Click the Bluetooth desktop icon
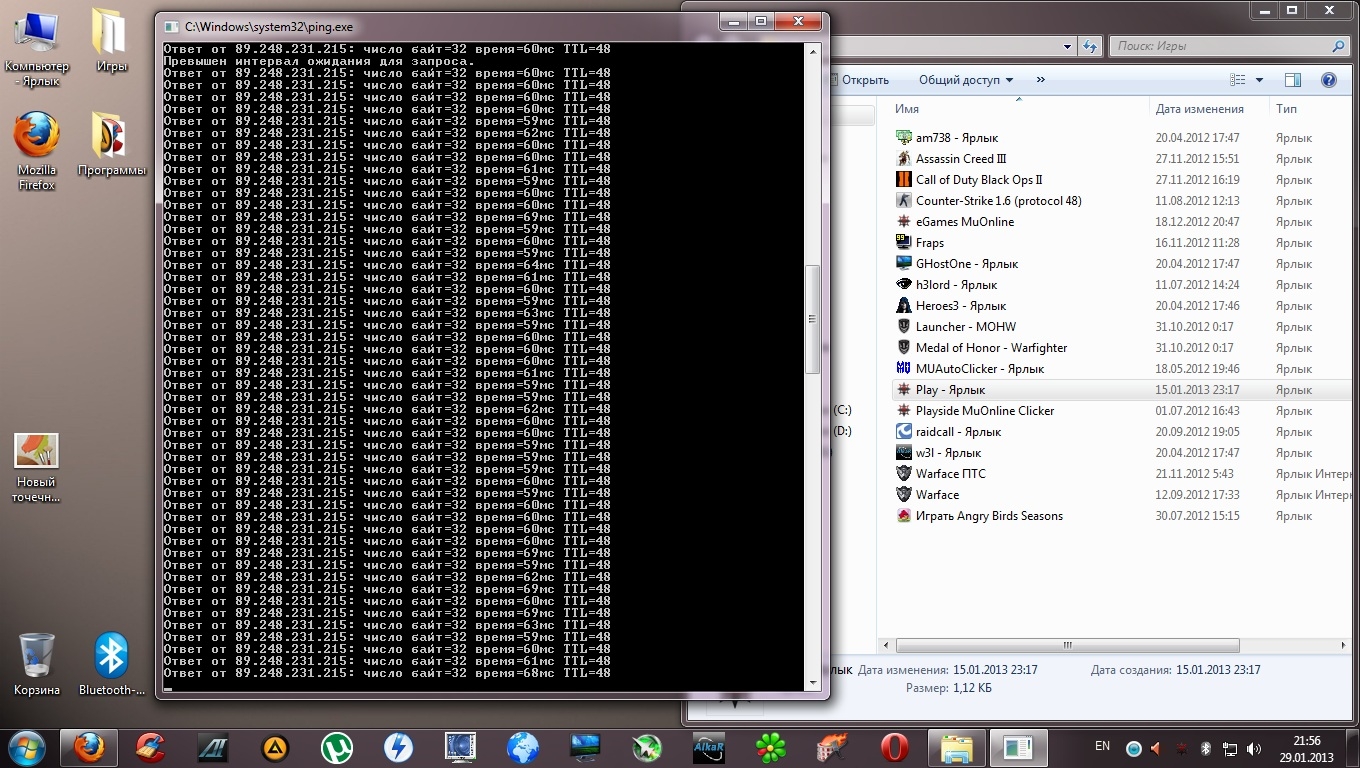Screen dimensions: 1360x768 pos(111,657)
